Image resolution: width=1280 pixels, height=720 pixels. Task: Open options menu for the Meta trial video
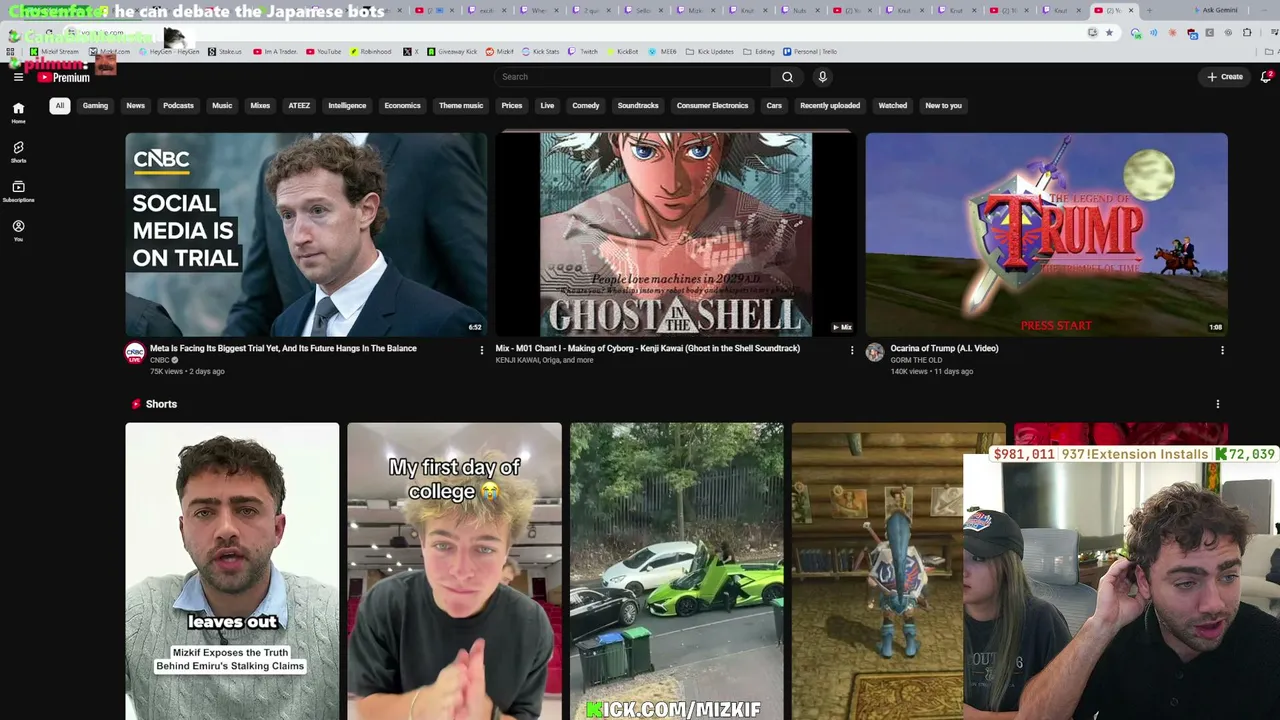click(x=481, y=350)
